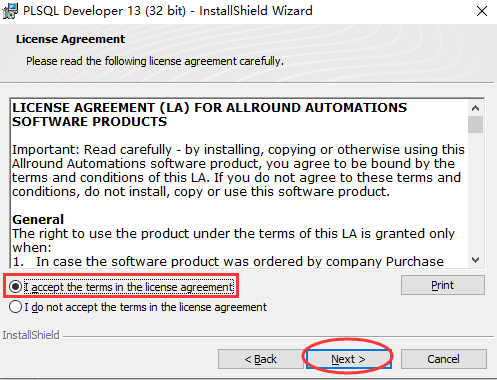497x380 pixels.
Task: Click numbered item "1. In case the software product"
Action: 228,262
